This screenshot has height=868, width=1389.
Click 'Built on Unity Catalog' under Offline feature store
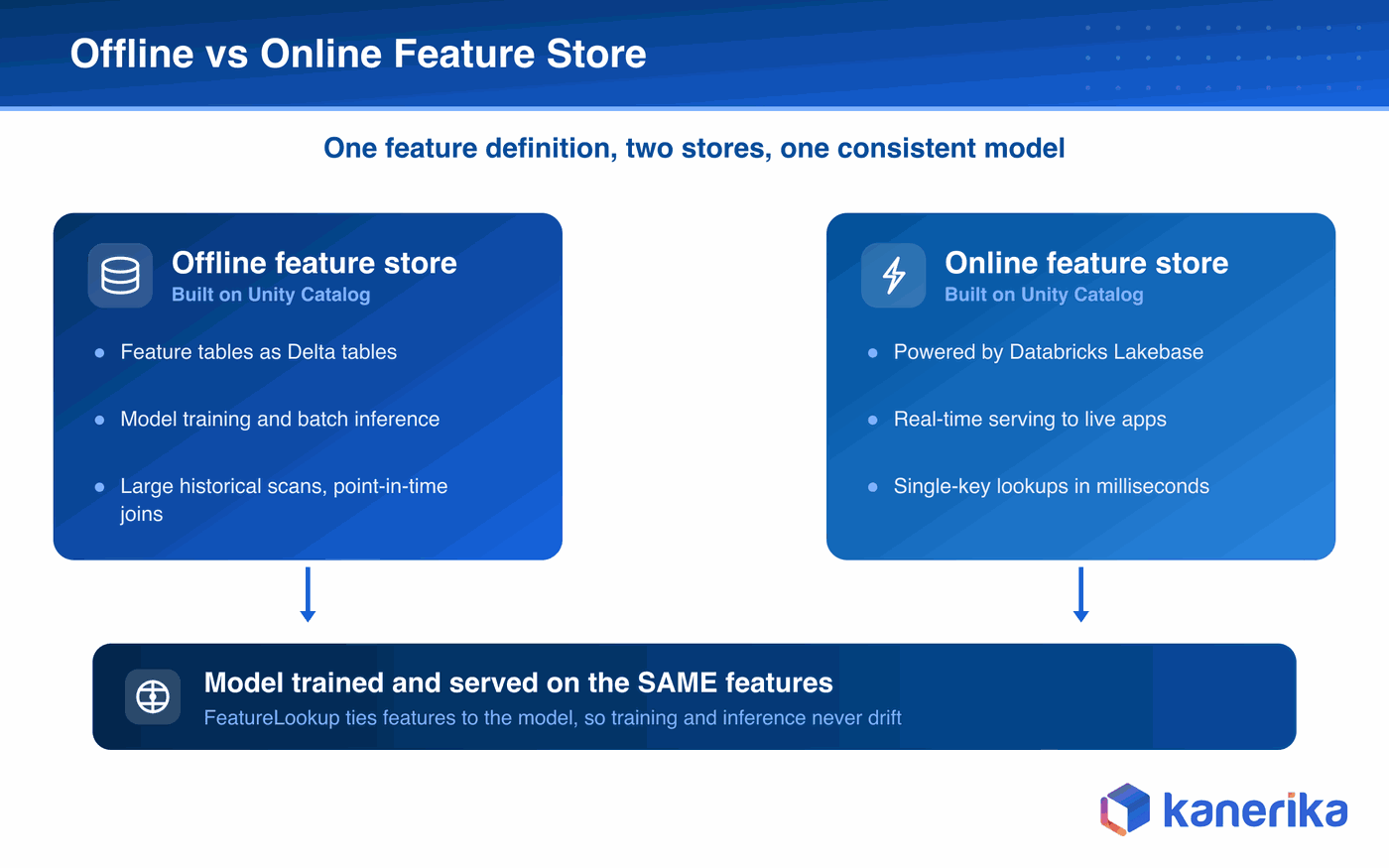pos(271,295)
